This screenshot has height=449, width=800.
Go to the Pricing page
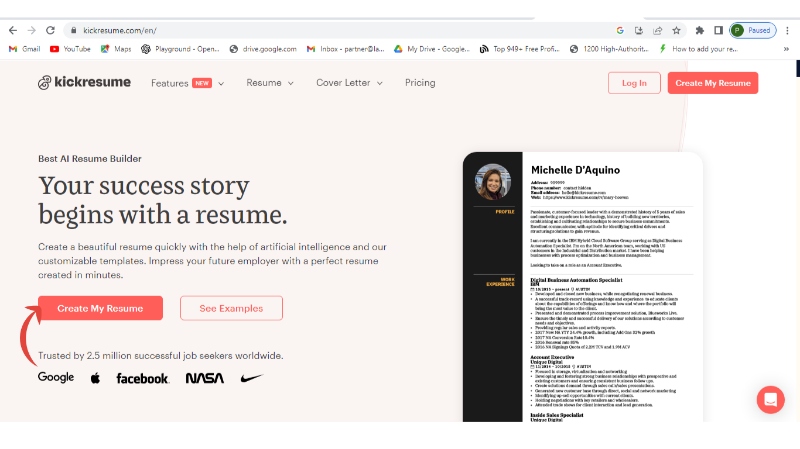pyautogui.click(x=420, y=83)
